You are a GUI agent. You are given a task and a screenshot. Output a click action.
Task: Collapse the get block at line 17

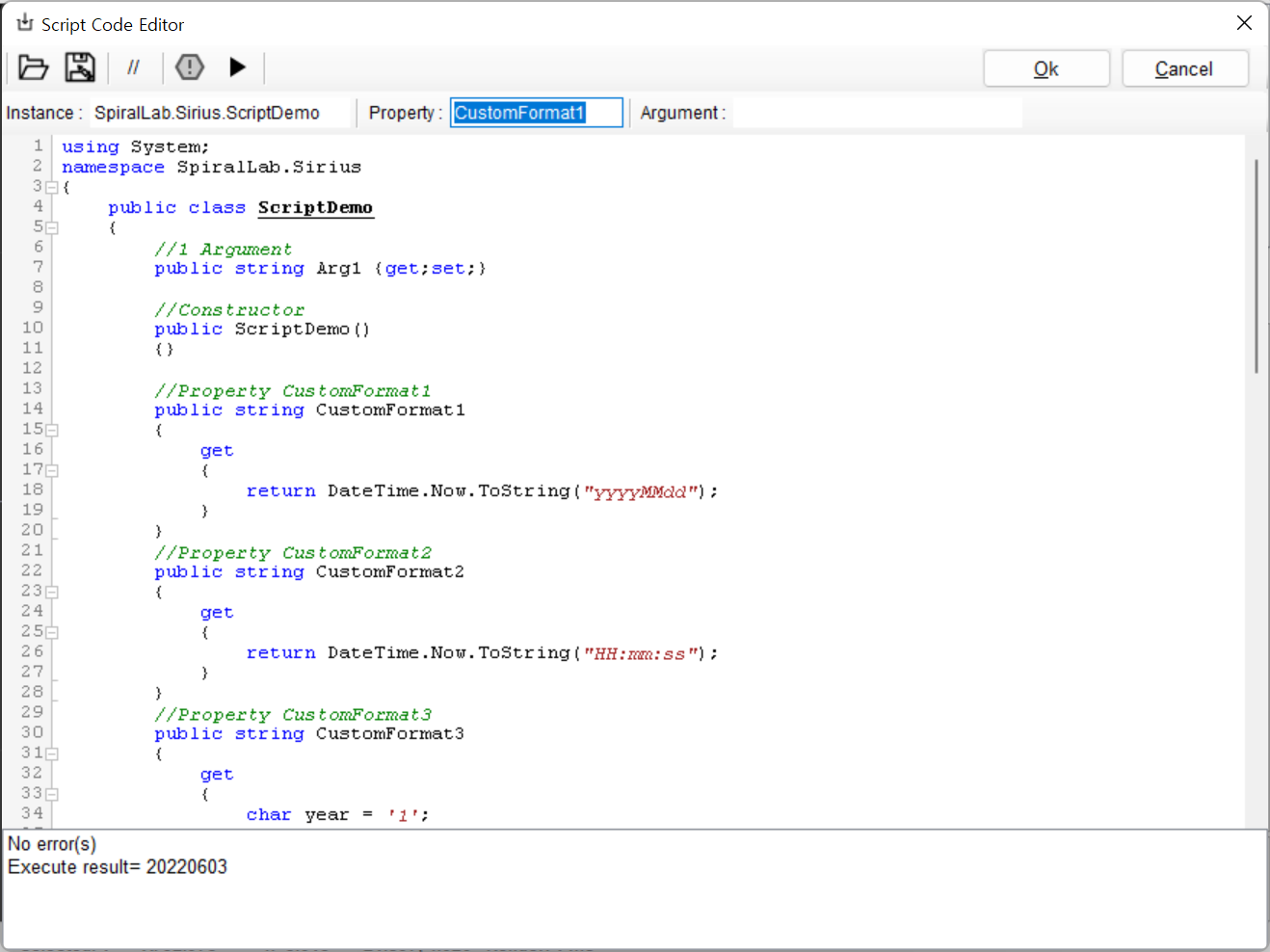click(x=52, y=471)
